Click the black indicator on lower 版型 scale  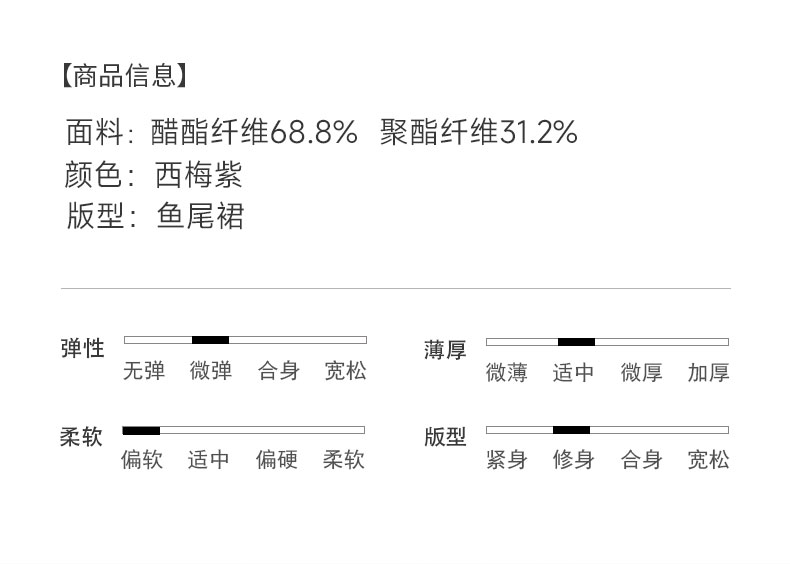[x=571, y=430]
